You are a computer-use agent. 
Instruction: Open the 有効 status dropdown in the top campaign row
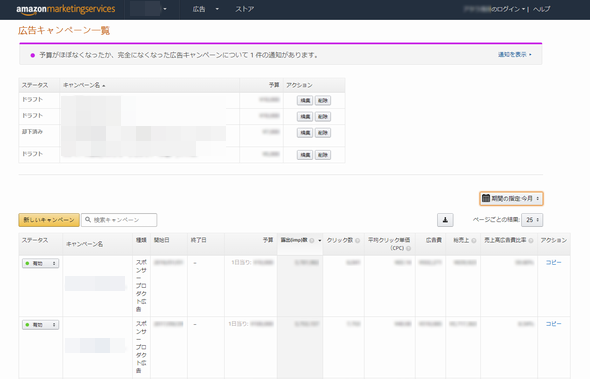(40, 263)
